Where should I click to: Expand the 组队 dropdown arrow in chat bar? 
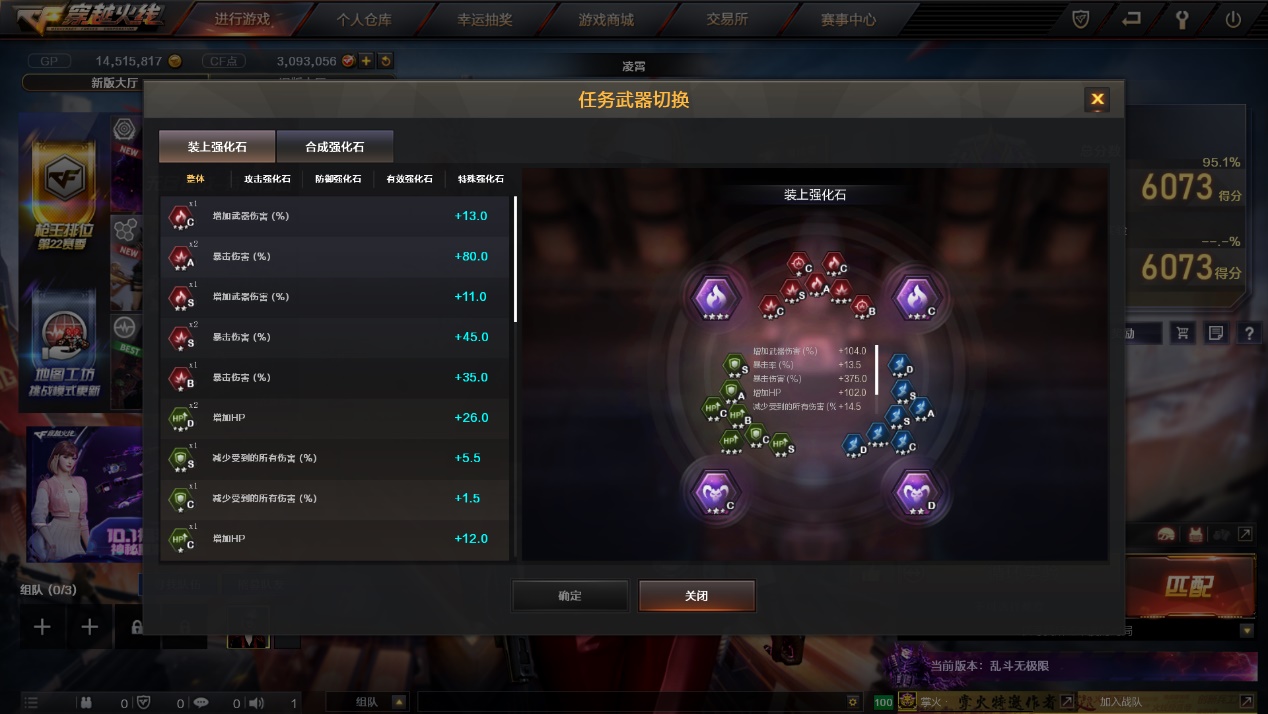[x=399, y=702]
